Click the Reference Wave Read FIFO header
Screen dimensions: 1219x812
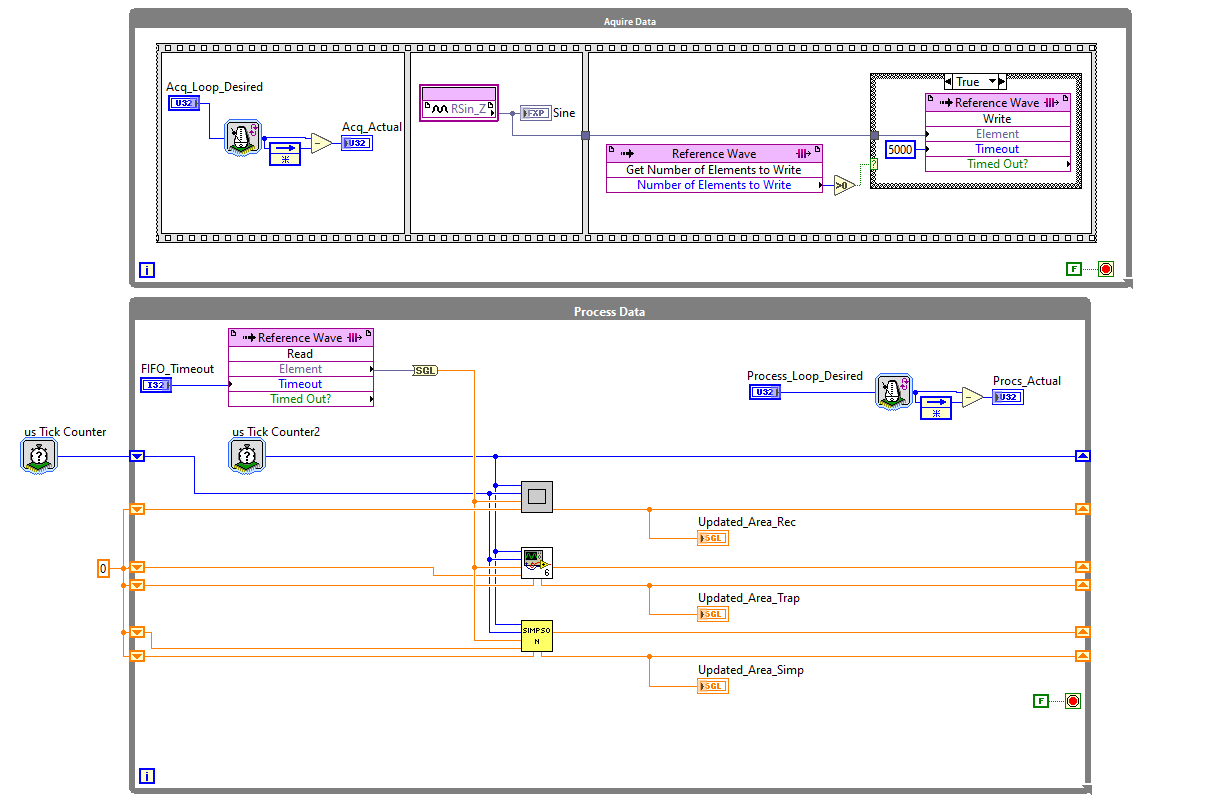click(x=301, y=338)
